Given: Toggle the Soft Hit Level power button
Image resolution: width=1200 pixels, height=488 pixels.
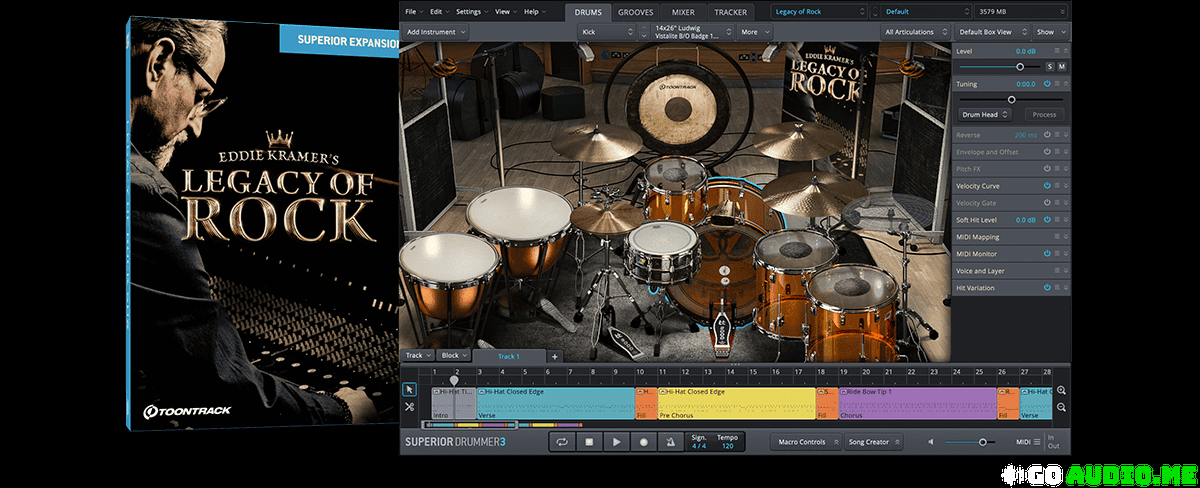Looking at the screenshot, I should click(x=1047, y=220).
